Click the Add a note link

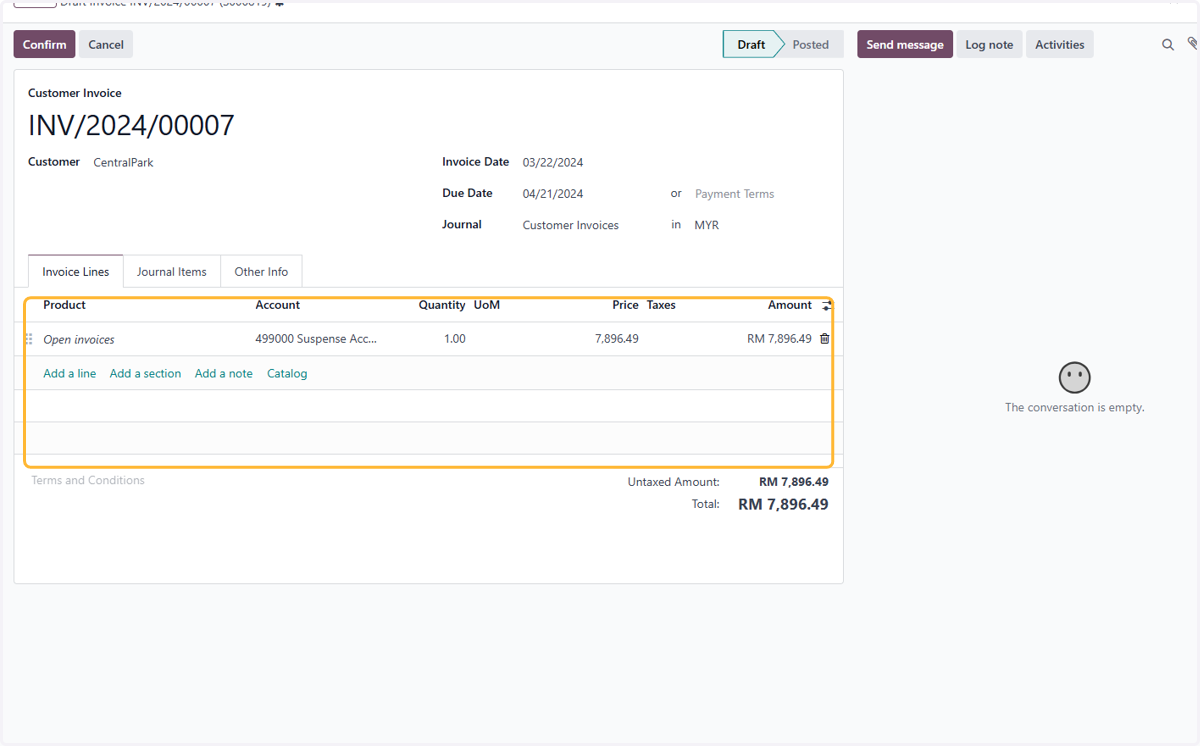(x=224, y=374)
